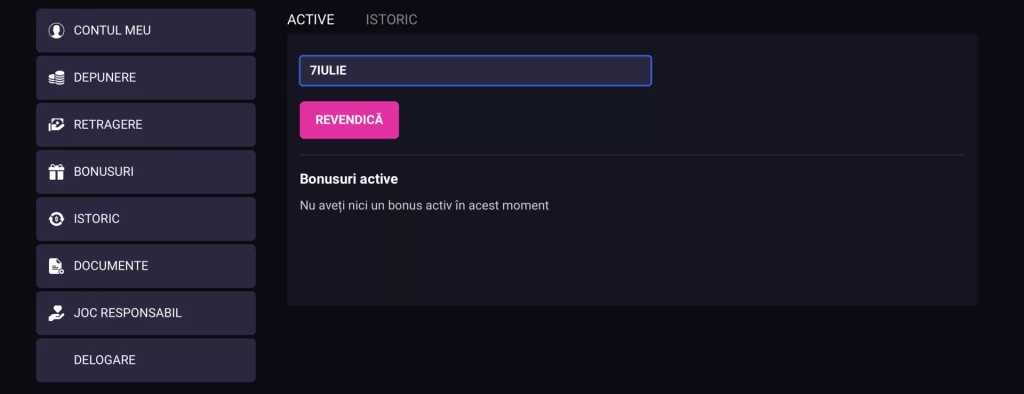1024x394 pixels.
Task: Click the history clock icon in the sidebar
Action: pos(57,219)
